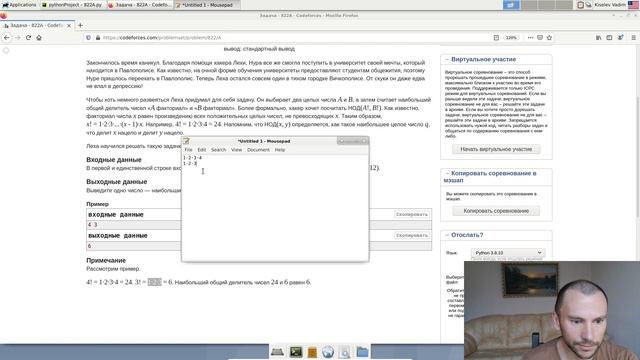
Task: Go back using Firefox back arrow
Action: (x=7, y=38)
